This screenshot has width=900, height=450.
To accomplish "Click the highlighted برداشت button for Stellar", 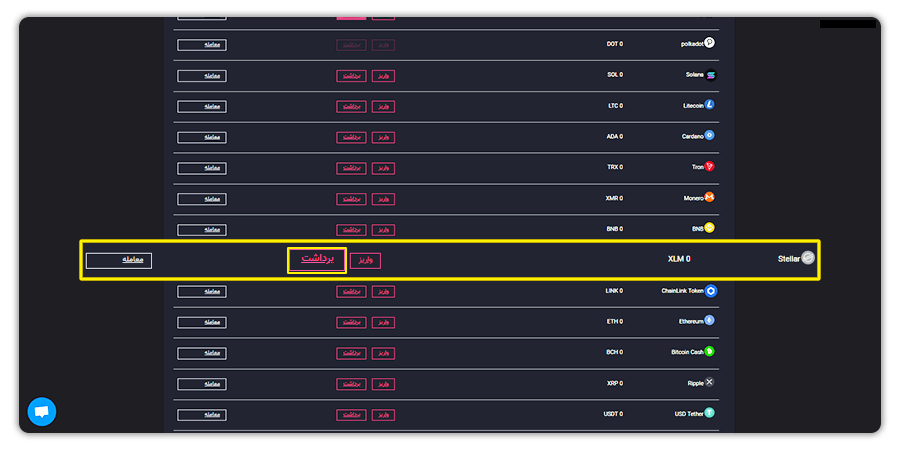I will [x=317, y=259].
